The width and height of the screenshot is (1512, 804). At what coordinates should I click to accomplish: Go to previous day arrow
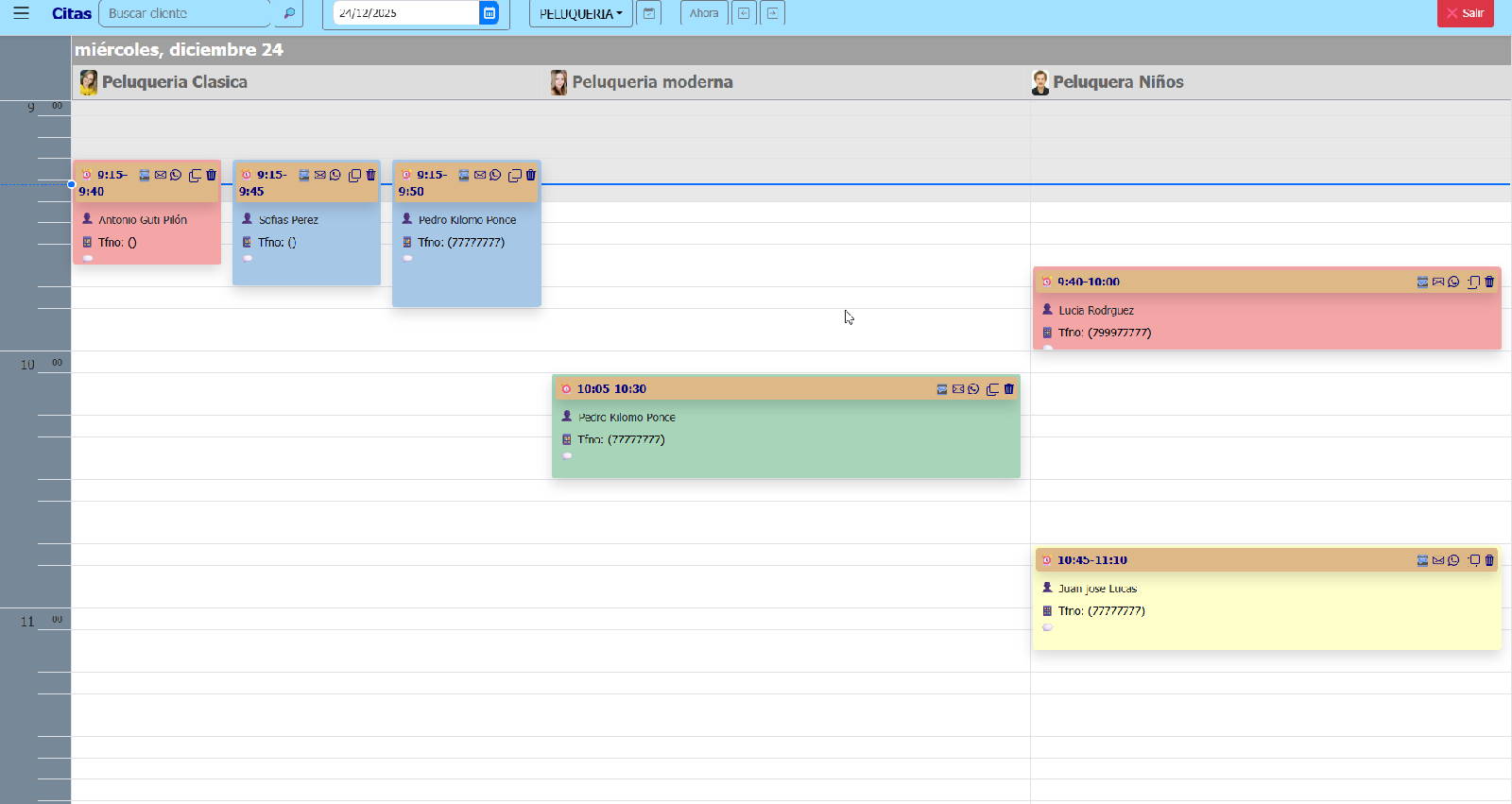click(x=744, y=13)
